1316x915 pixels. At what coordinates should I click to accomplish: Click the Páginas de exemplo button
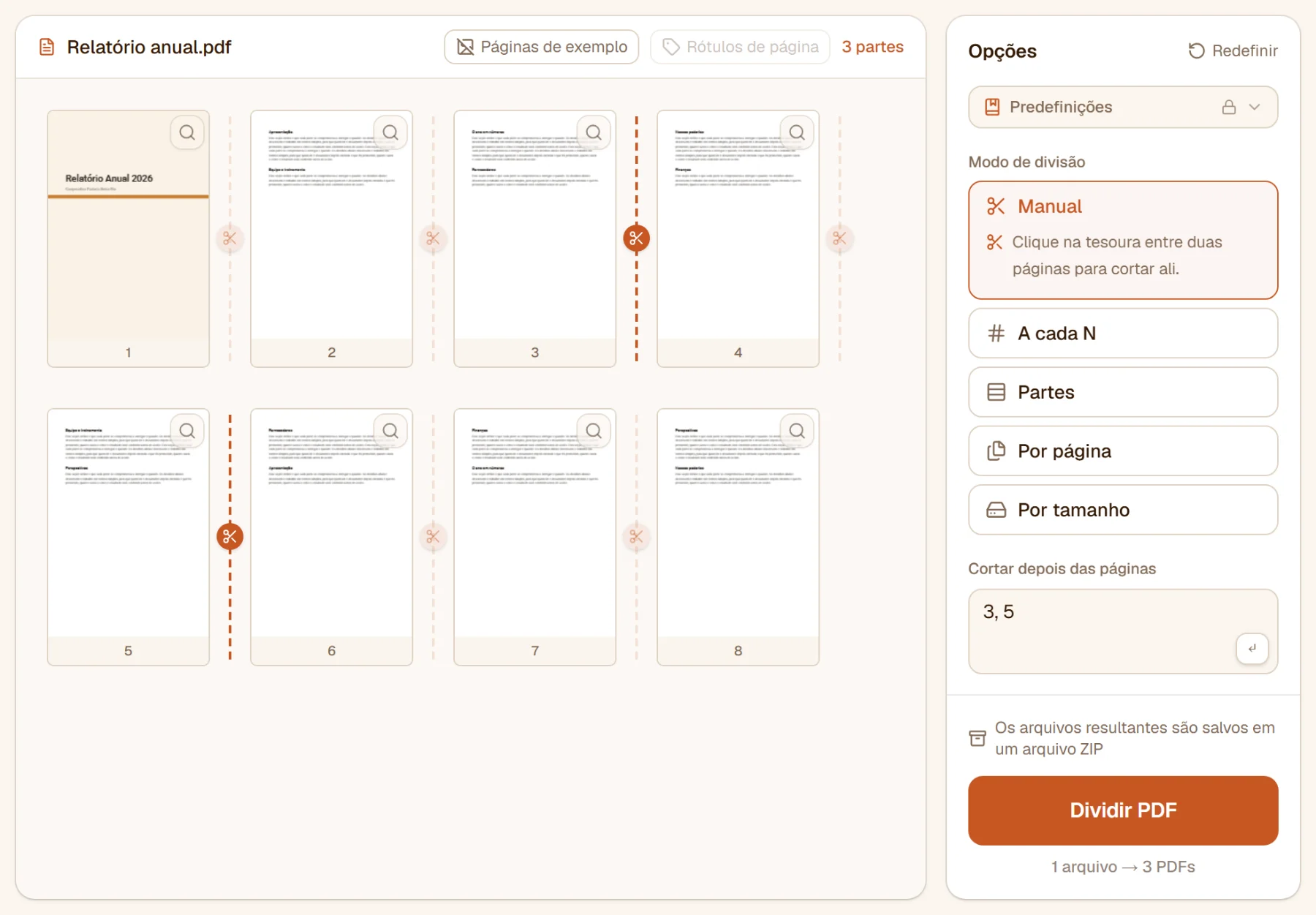click(542, 47)
